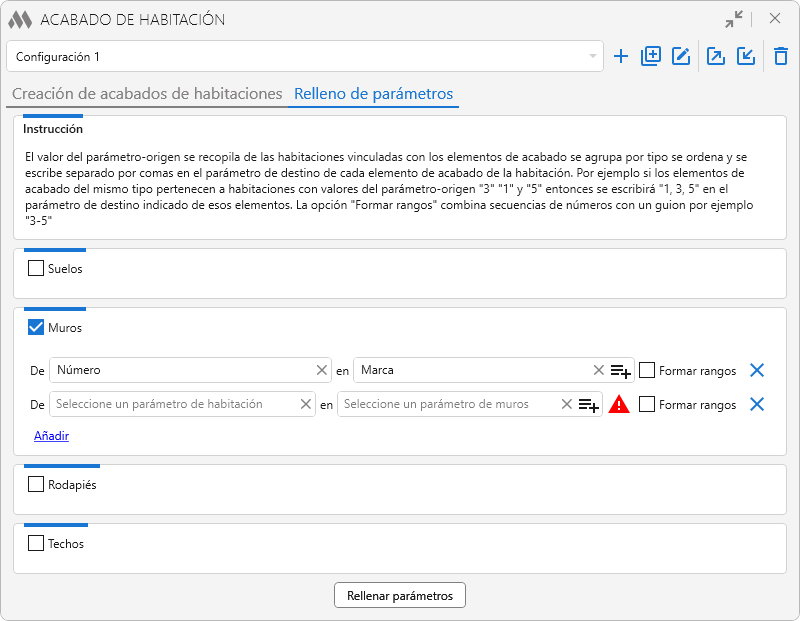
Task: Enable the Suelos checkbox
Action: pos(36,268)
